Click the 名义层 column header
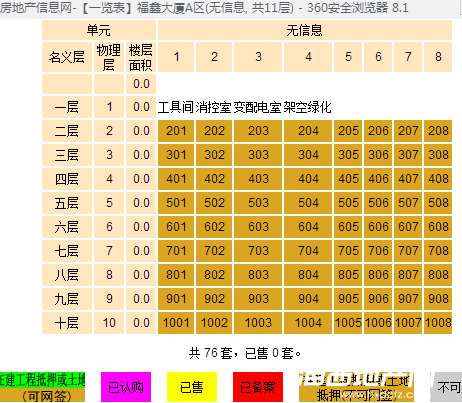 pos(67,57)
